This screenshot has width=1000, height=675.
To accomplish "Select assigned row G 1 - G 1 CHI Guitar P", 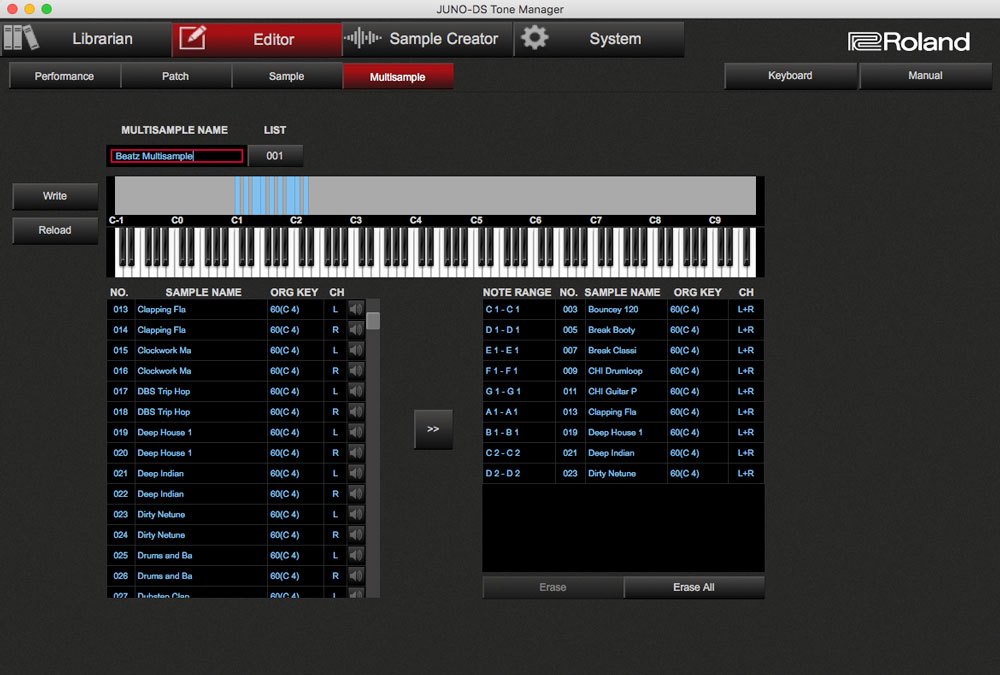I will (623, 391).
